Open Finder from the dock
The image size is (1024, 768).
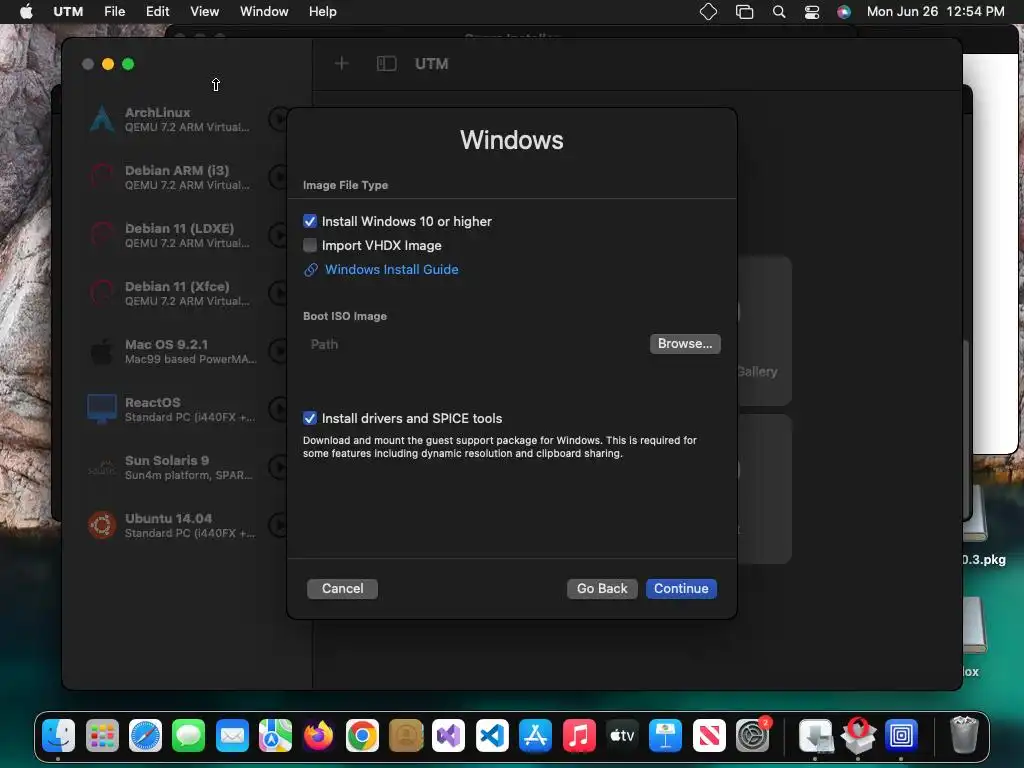coord(59,735)
